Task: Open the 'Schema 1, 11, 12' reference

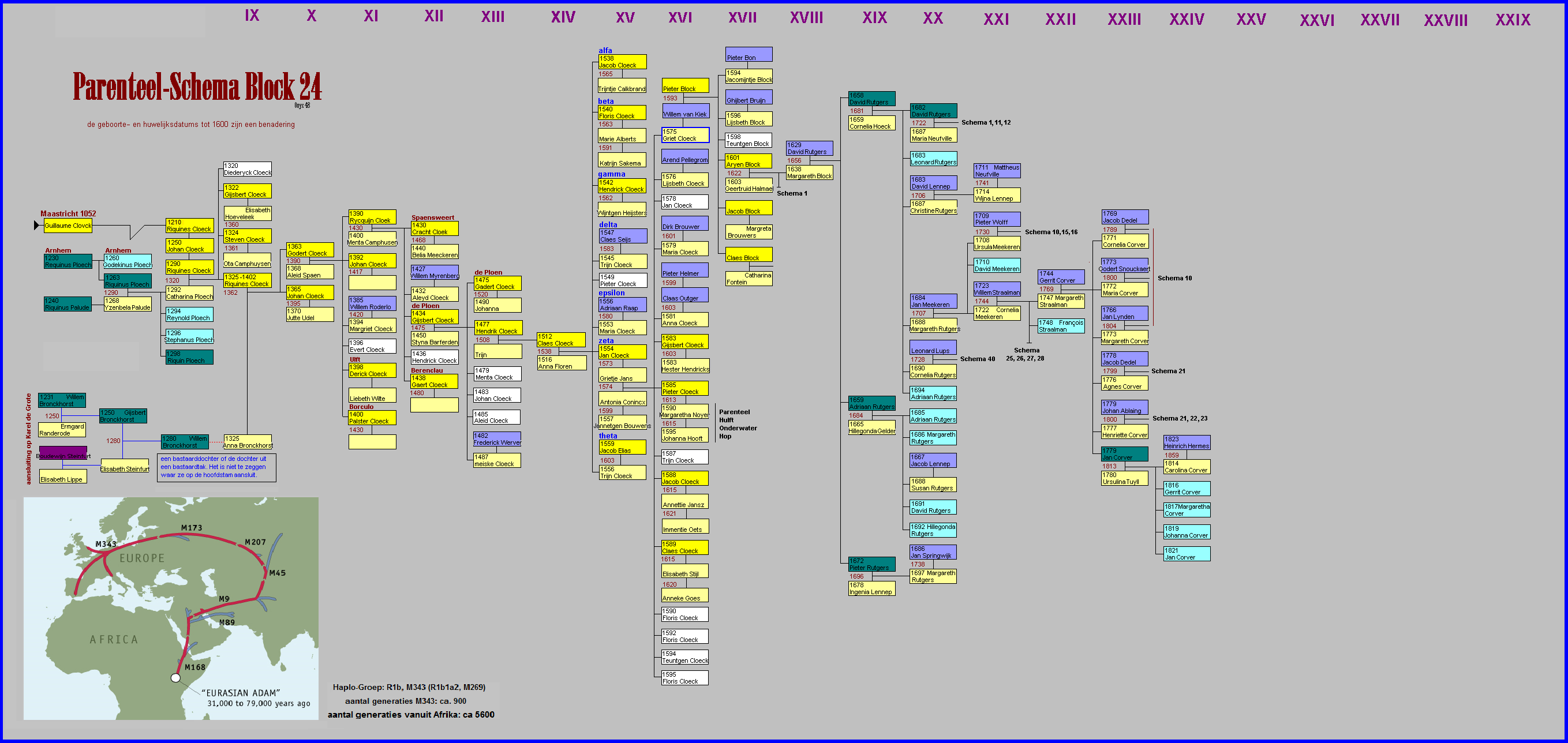Action: pos(986,122)
